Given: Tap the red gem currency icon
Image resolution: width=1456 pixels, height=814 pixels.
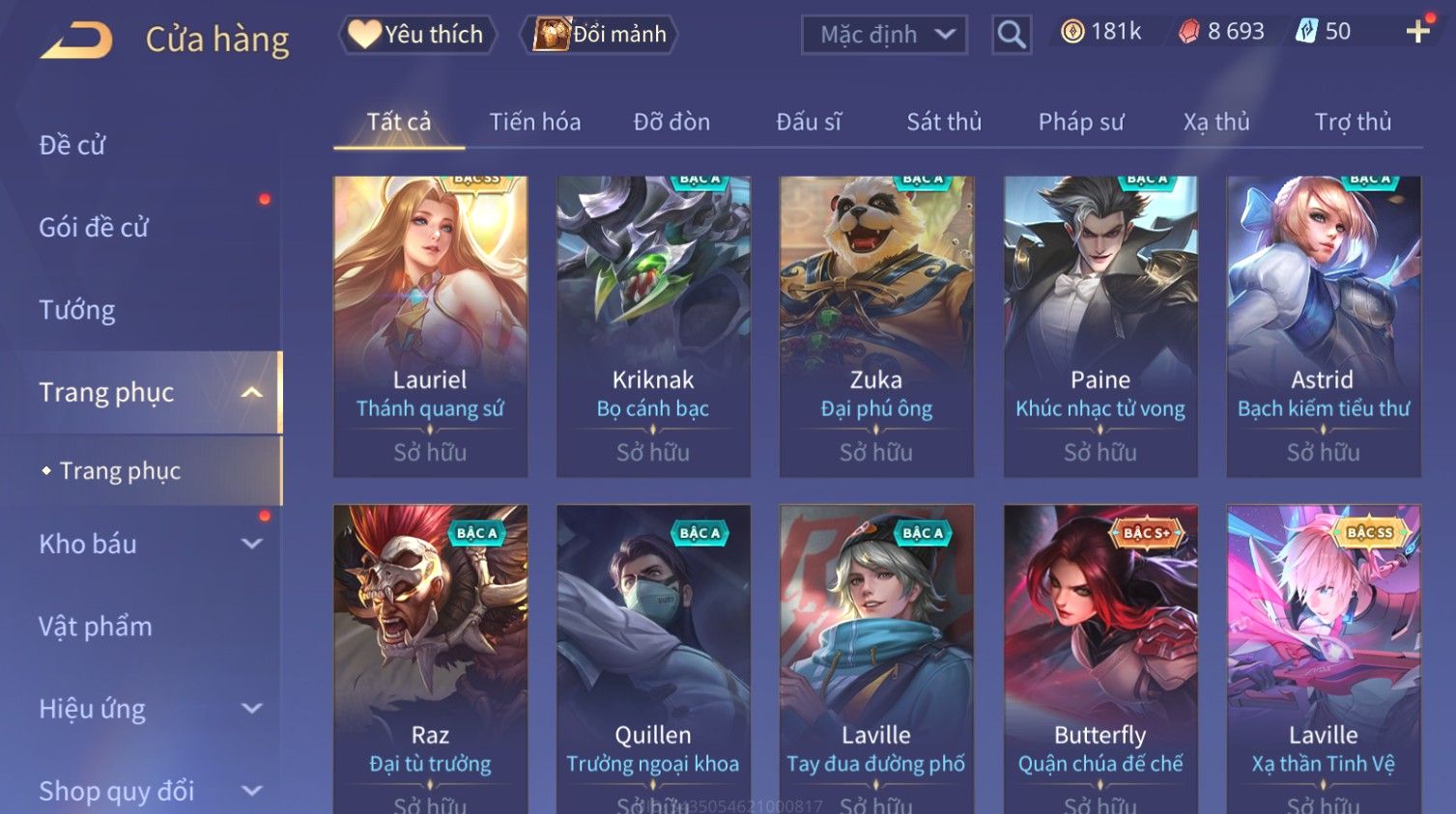Looking at the screenshot, I should click(x=1188, y=32).
